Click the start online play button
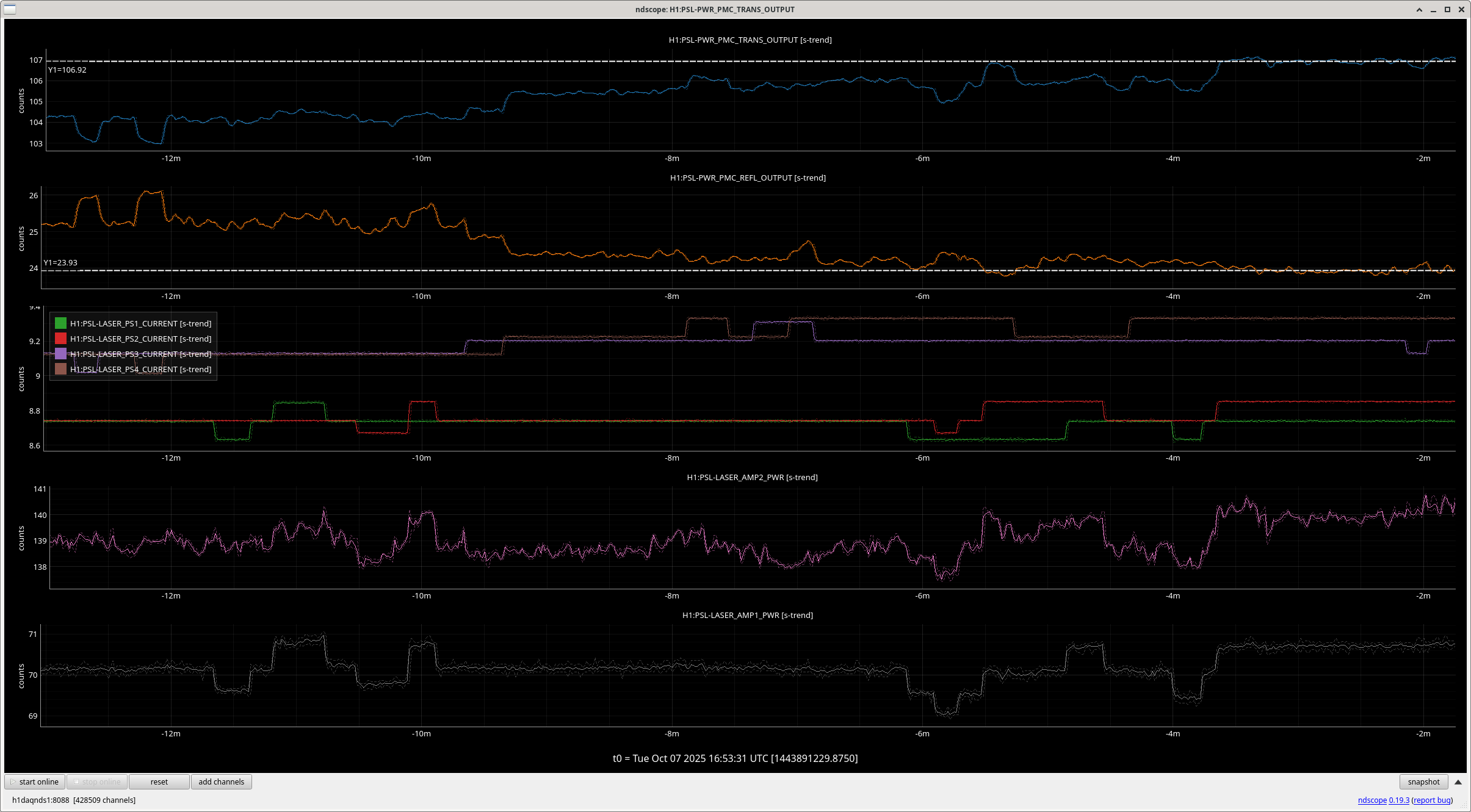 coord(35,781)
